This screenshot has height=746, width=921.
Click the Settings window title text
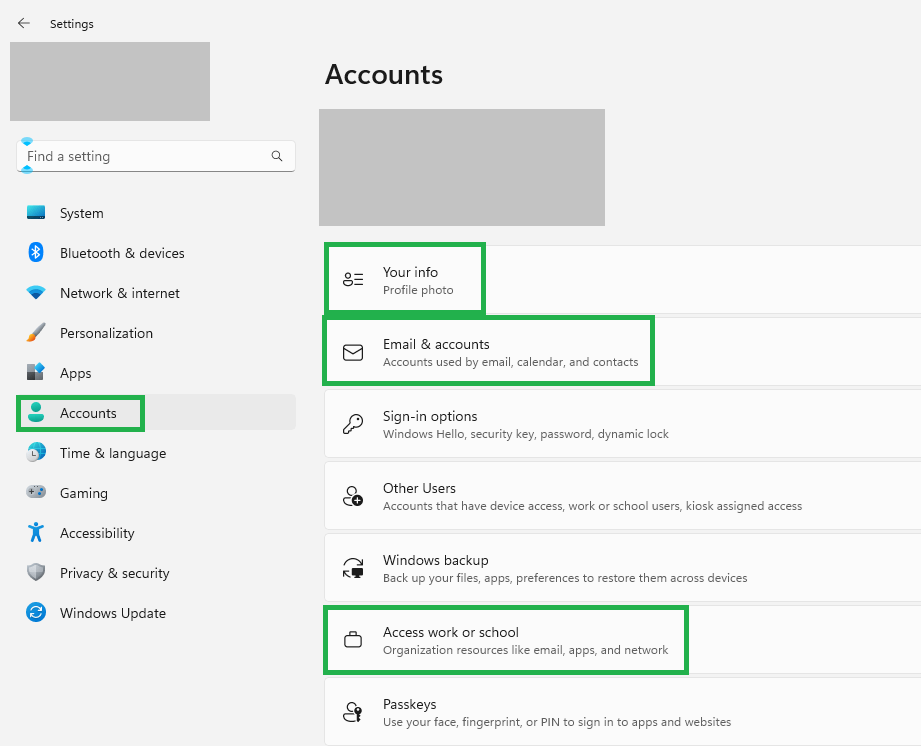coord(72,23)
